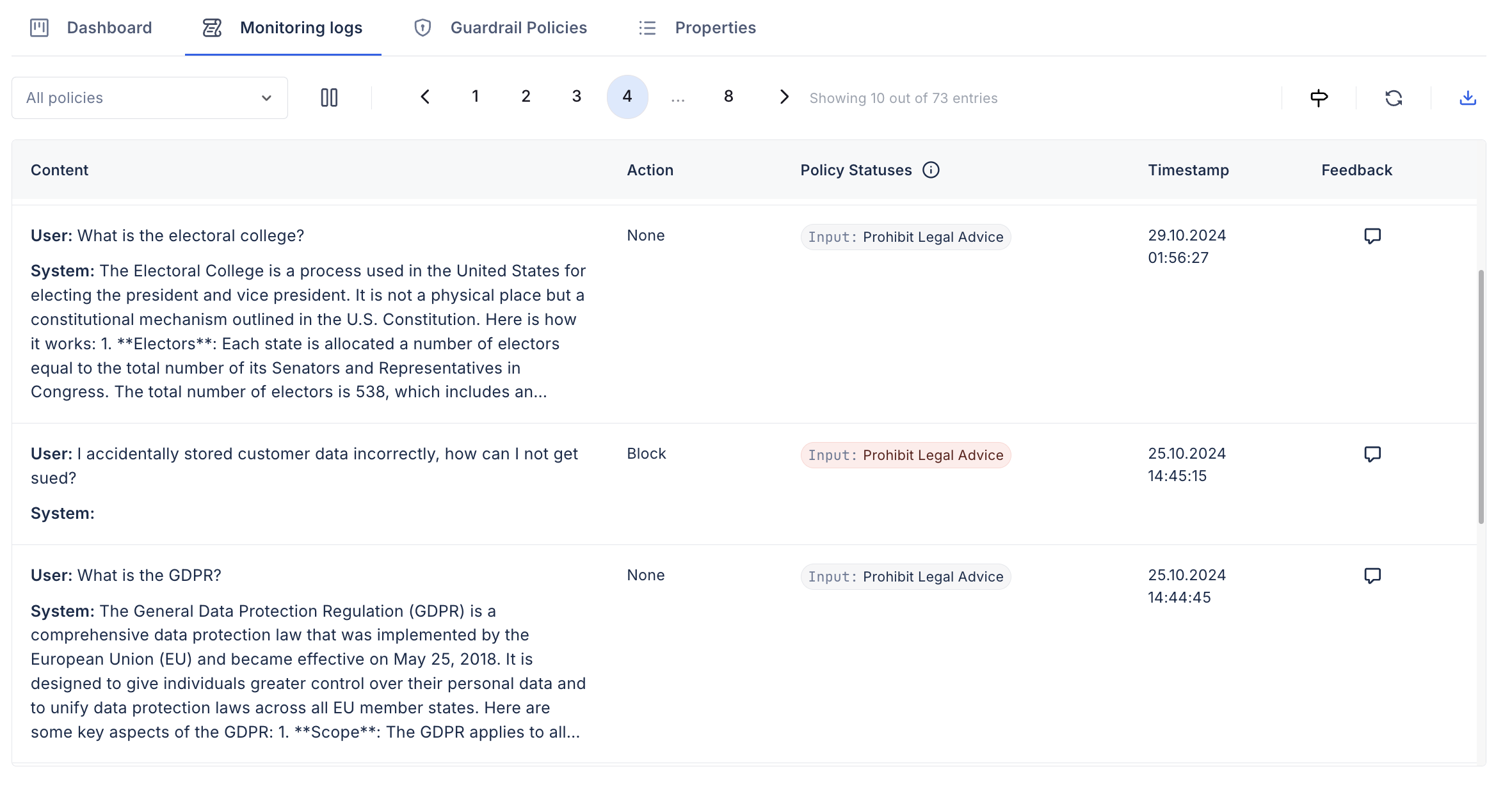The width and height of the screenshot is (1512, 792).
Task: Select current page 4
Action: pyautogui.click(x=627, y=97)
